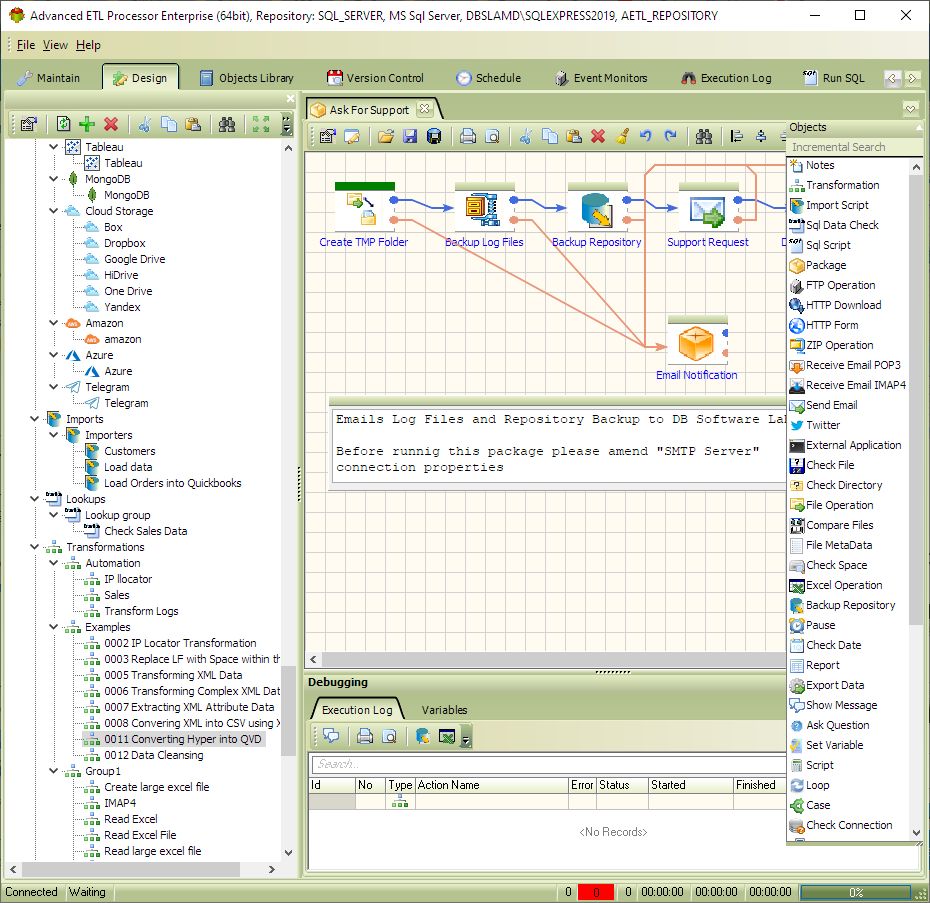The height and width of the screenshot is (903, 930).
Task: Click the green plus add icon in left toolbar
Action: pyautogui.click(x=87, y=123)
